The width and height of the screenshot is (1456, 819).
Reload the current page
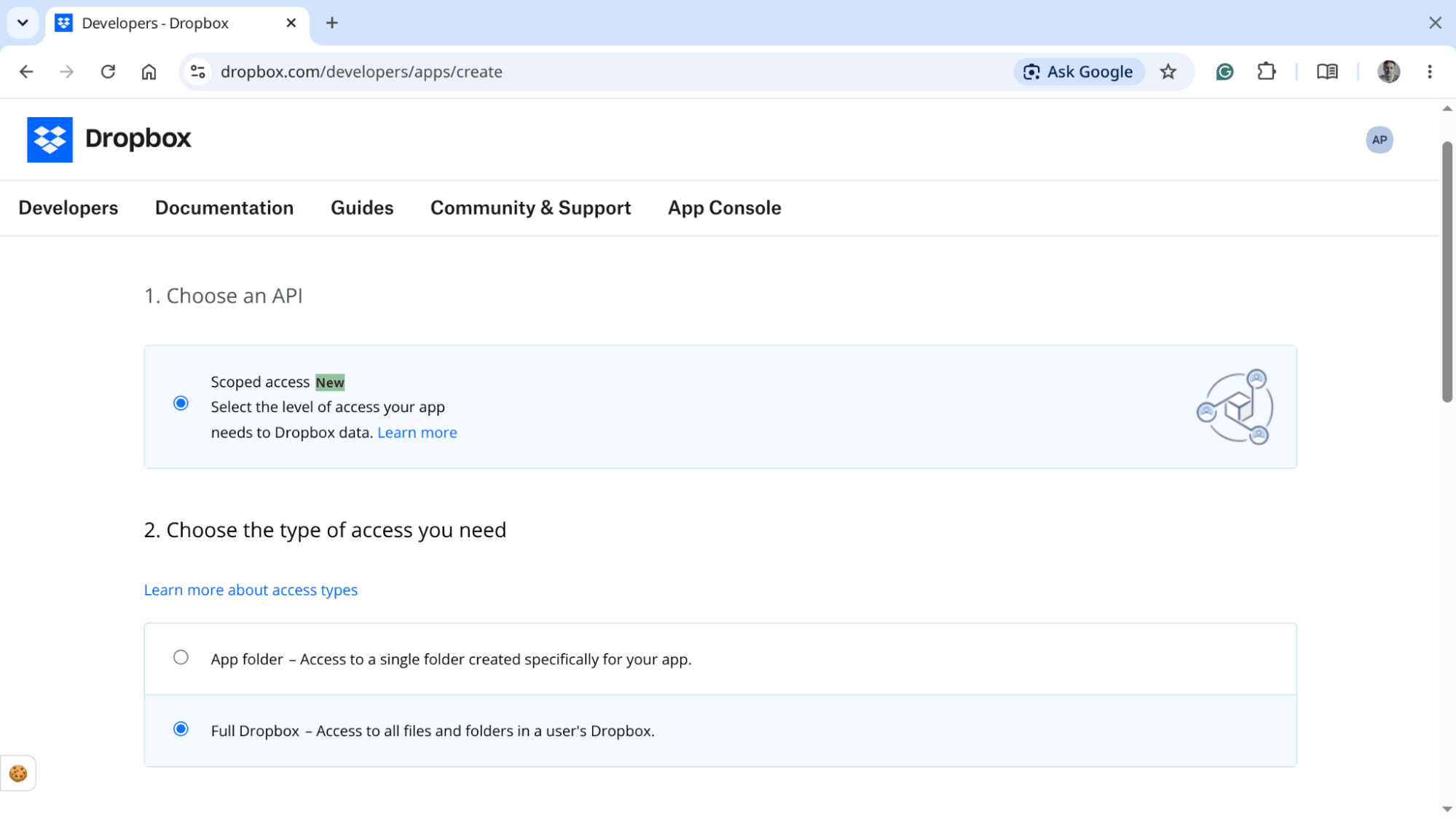click(x=108, y=71)
